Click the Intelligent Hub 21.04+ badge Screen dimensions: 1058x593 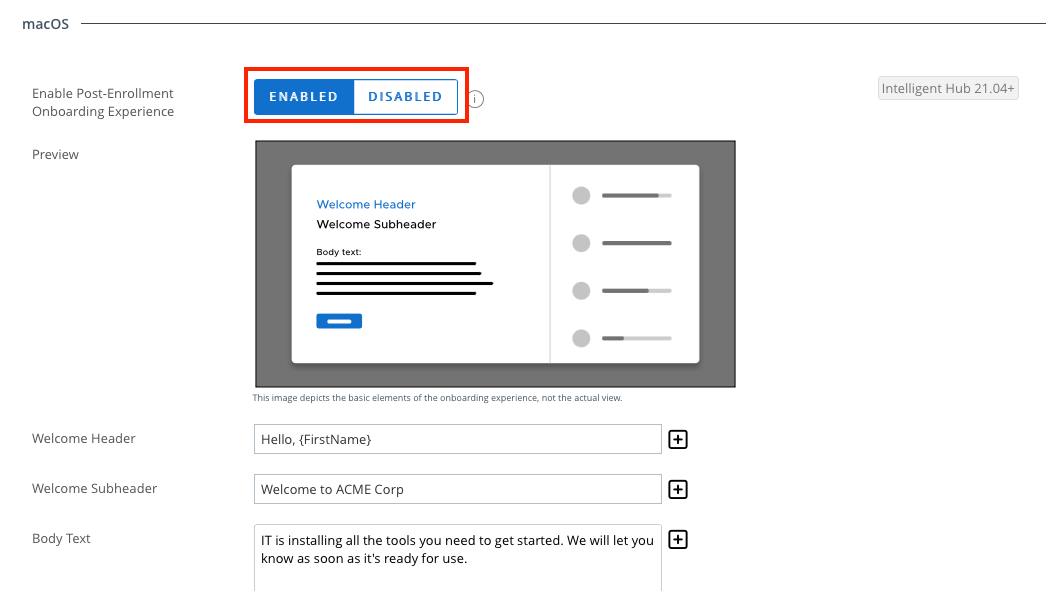coord(947,88)
